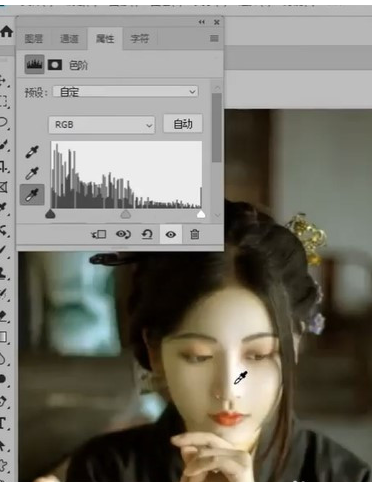Open the panel options menu icon
This screenshot has width=372, height=482.
click(214, 38)
